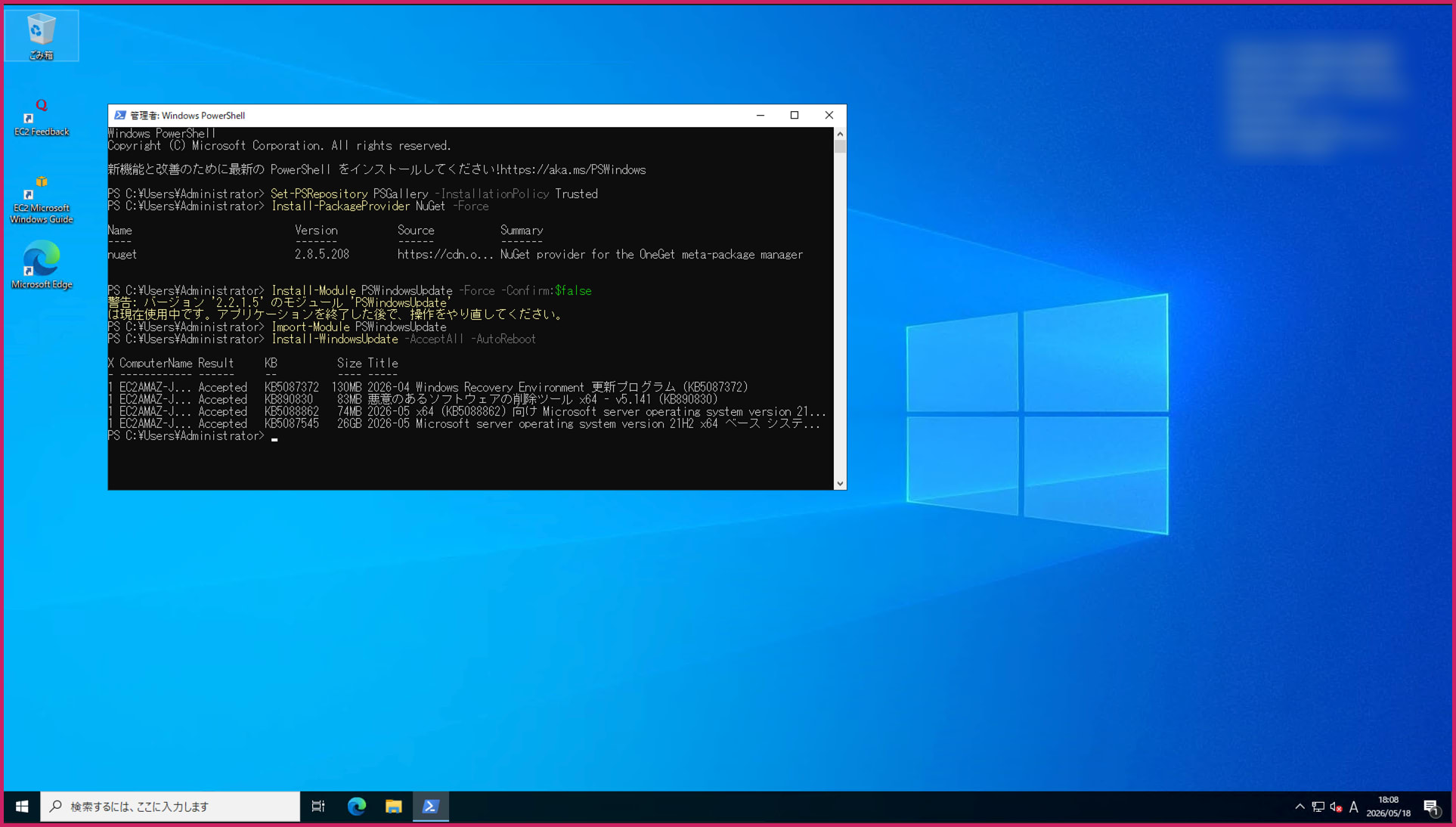Click the PowerShell title bar system icon
The image size is (1456, 827).
pos(119,116)
